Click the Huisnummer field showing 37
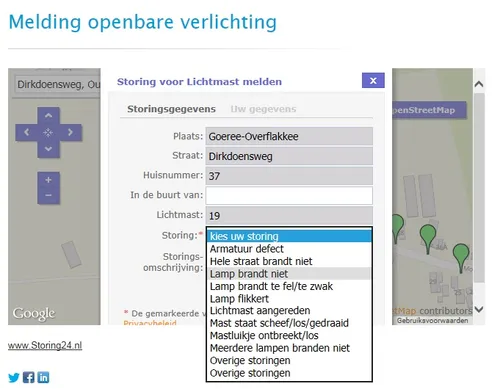 coord(289,176)
